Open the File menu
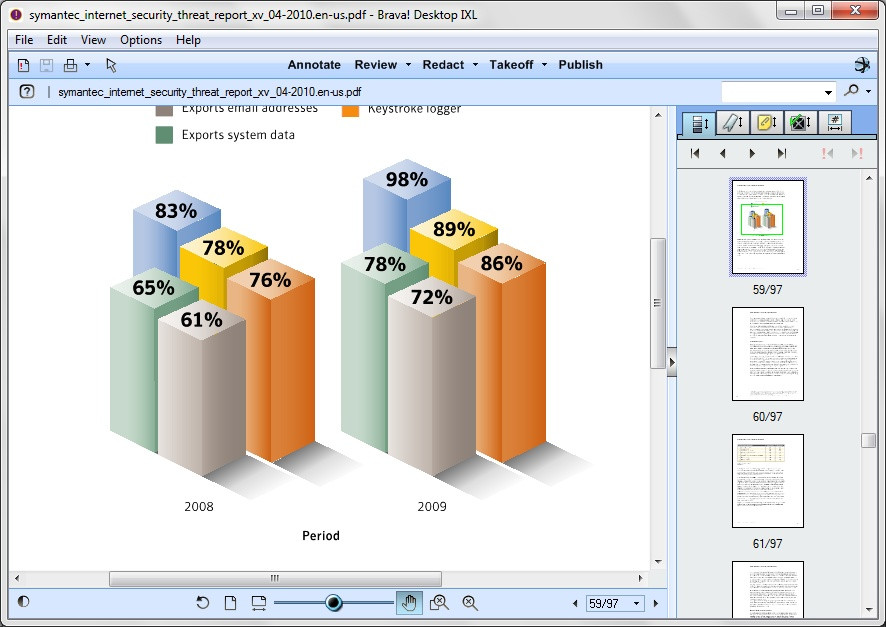The width and height of the screenshot is (886, 627). tap(24, 40)
